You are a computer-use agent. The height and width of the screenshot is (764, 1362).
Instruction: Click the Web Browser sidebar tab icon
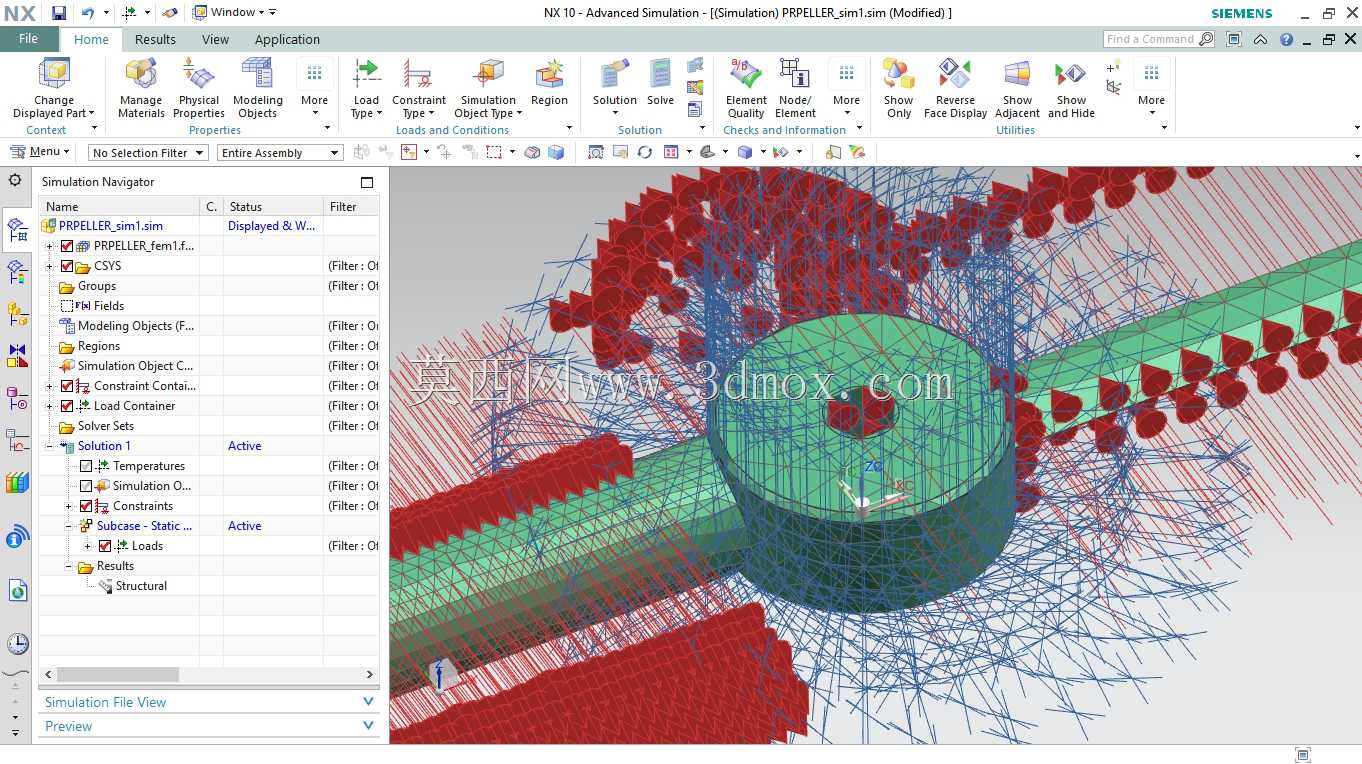17,590
